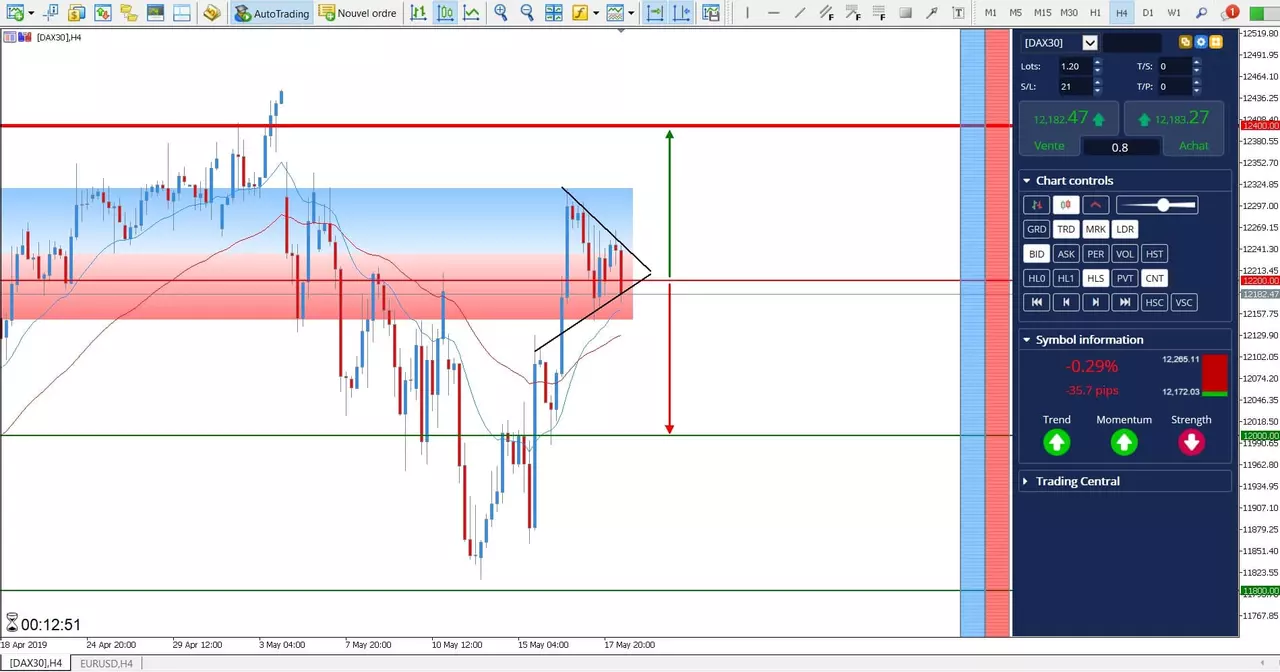1280x672 pixels.
Task: Collapse the Symbol information section
Action: (1026, 340)
